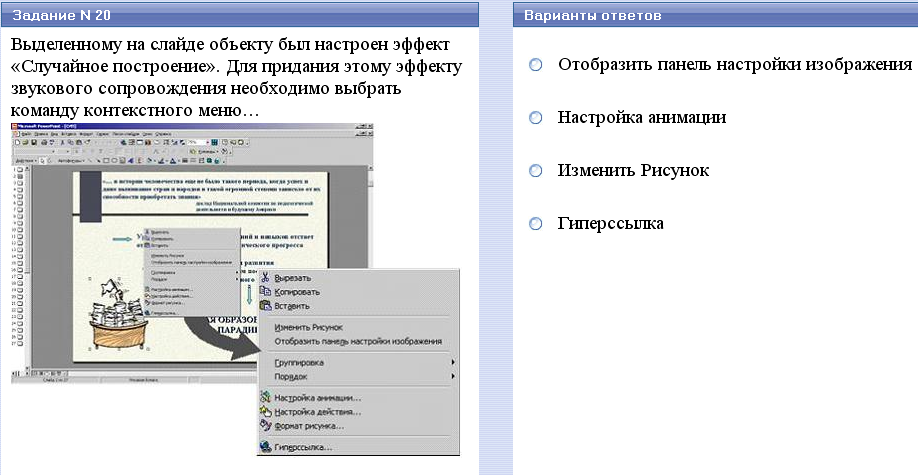Click the scissors icon next to Вырезать
The width and height of the screenshot is (918, 475).
(265, 278)
